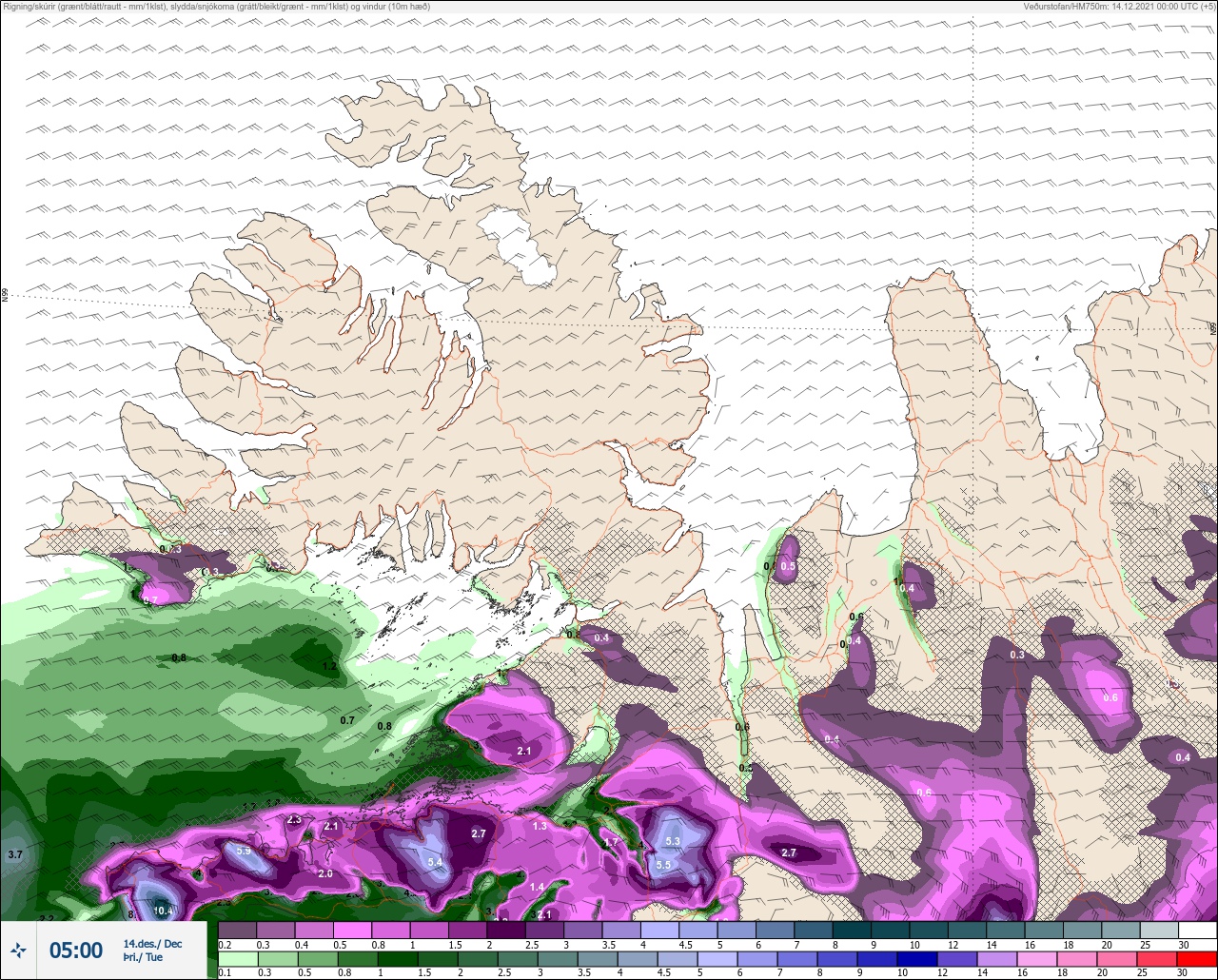
Task: Pick the white 30 swatch in the upper legend row
Action: point(1197,930)
